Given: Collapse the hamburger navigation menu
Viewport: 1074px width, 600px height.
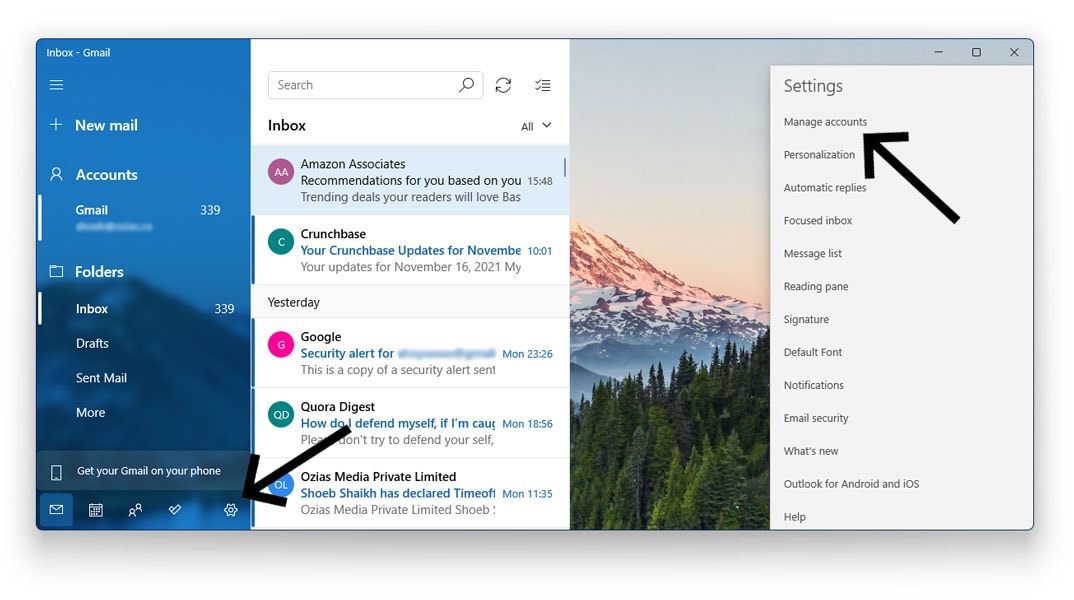Looking at the screenshot, I should (x=56, y=85).
